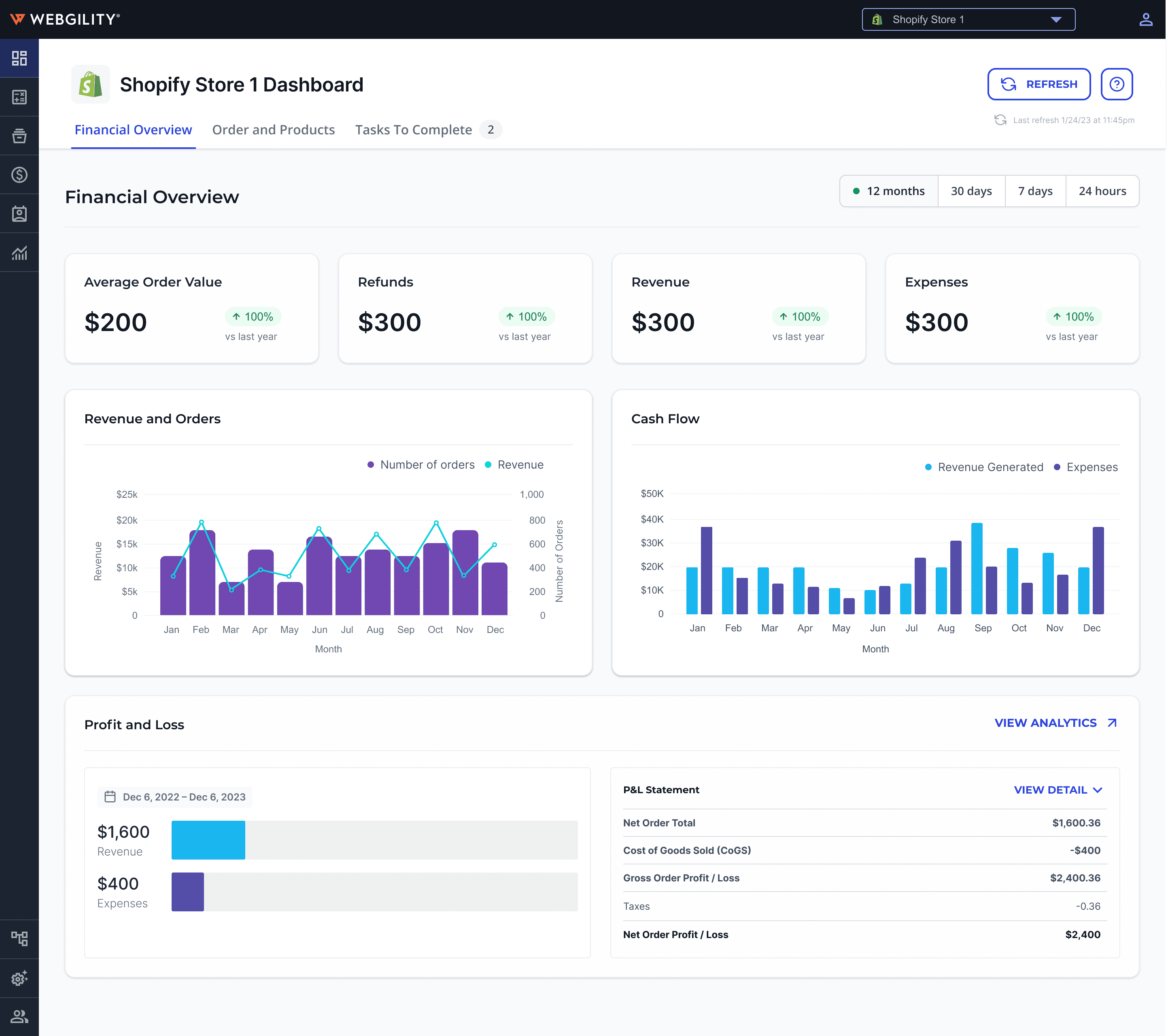The width and height of the screenshot is (1168, 1036).
Task: Click the REFRESH button
Action: pos(1038,84)
